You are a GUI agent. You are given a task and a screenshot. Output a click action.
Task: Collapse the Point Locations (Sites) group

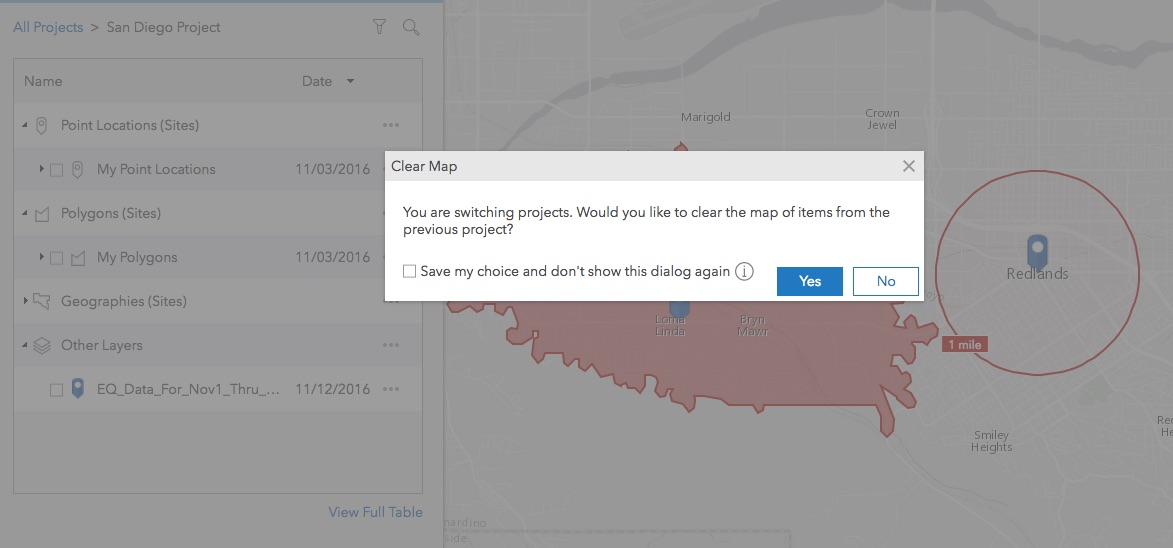click(25, 125)
